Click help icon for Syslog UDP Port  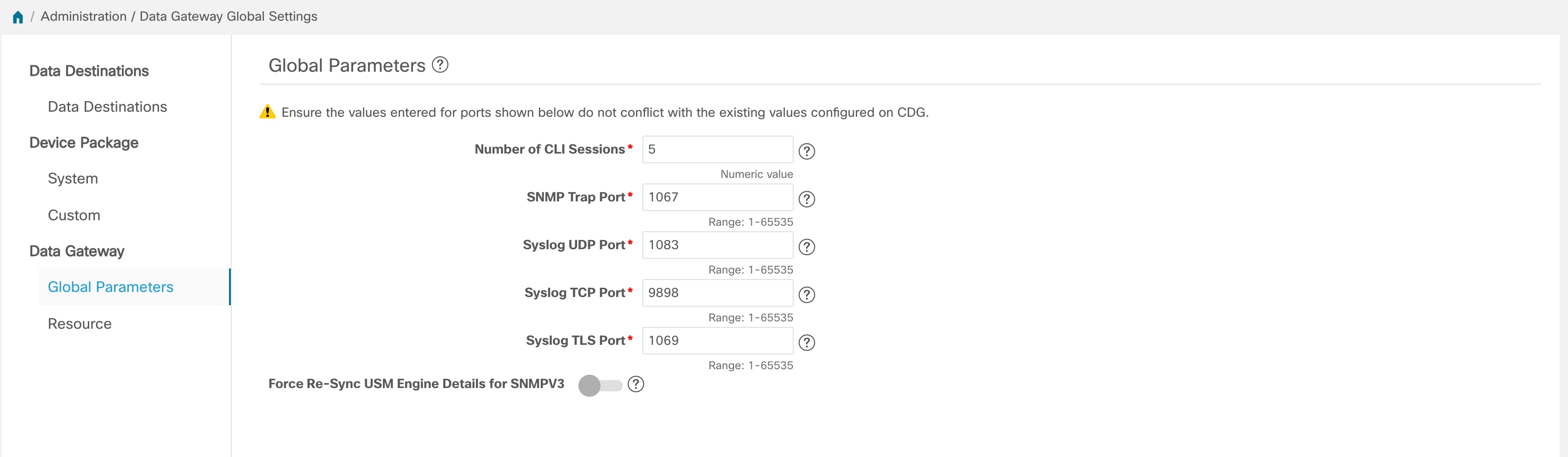pyautogui.click(x=807, y=246)
